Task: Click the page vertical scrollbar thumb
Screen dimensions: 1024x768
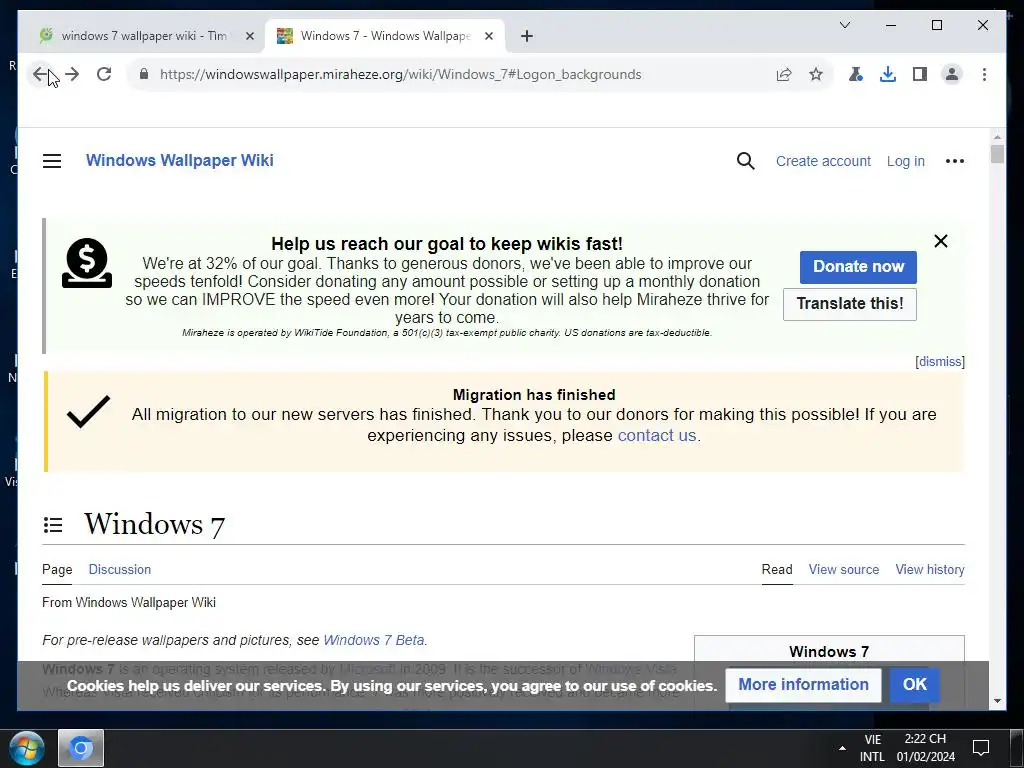Action: pos(997,154)
